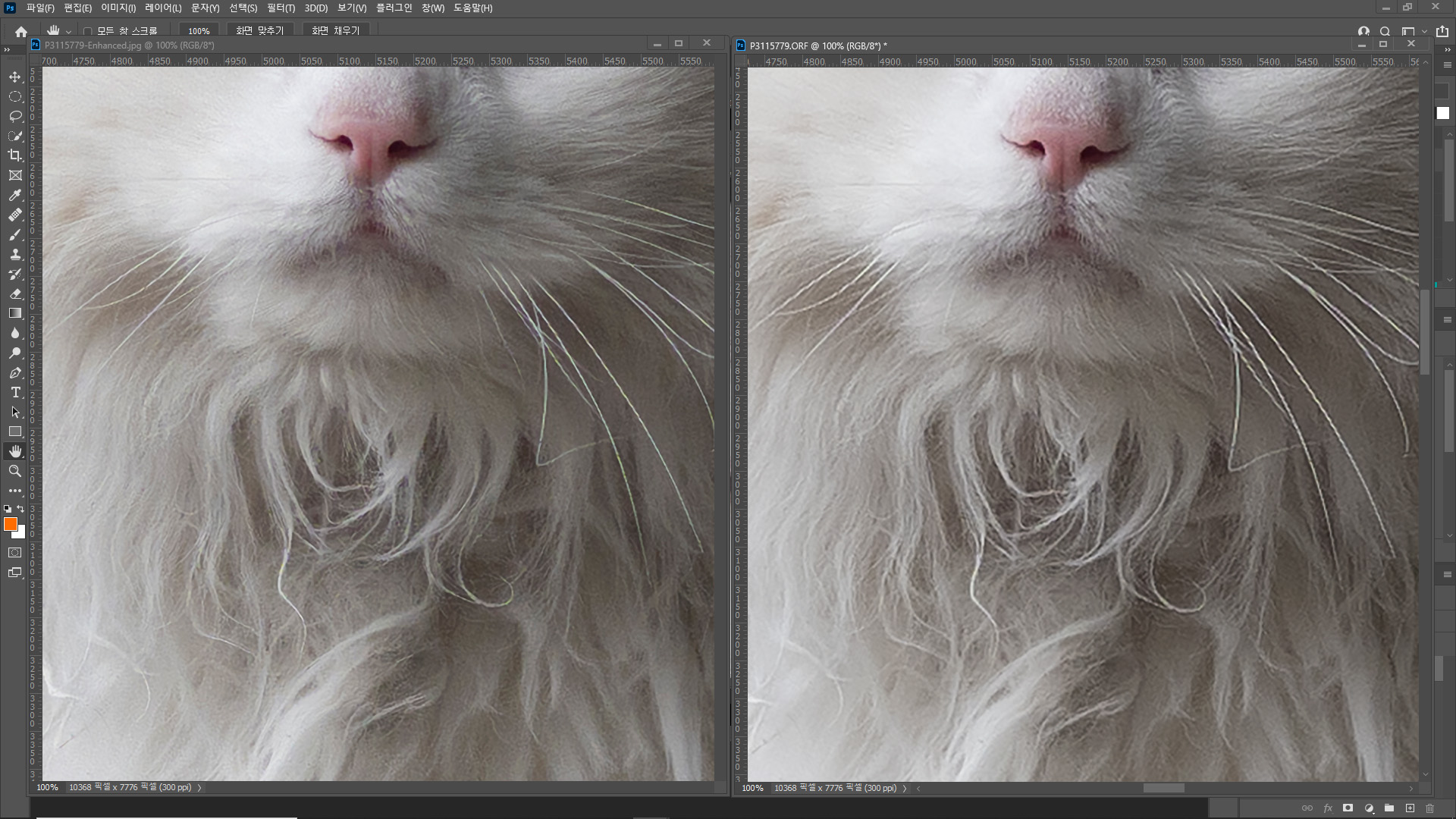1456x819 pixels.
Task: Expand left document status bar arrow
Action: pos(199,788)
